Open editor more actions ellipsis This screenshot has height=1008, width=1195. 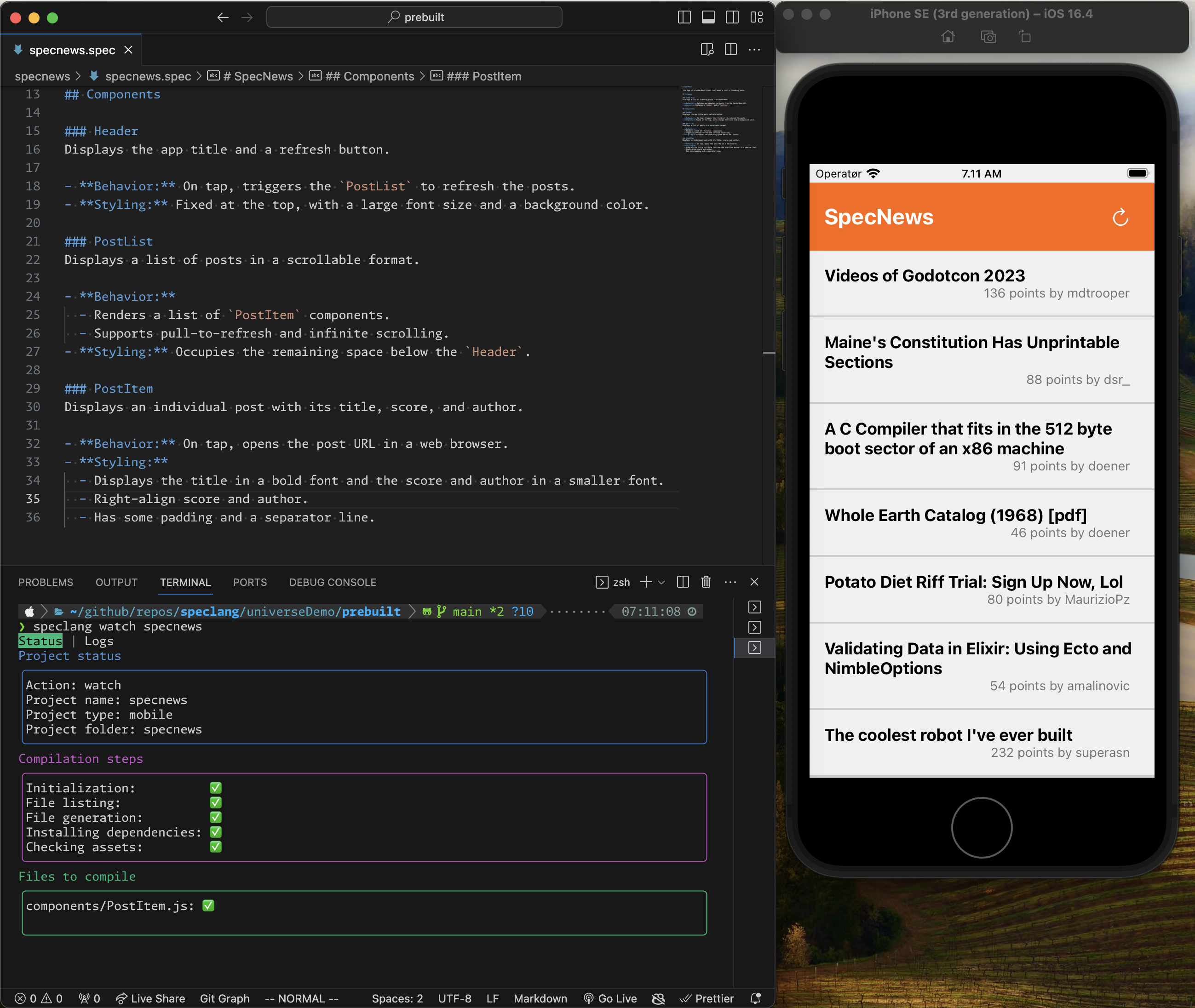tap(754, 50)
